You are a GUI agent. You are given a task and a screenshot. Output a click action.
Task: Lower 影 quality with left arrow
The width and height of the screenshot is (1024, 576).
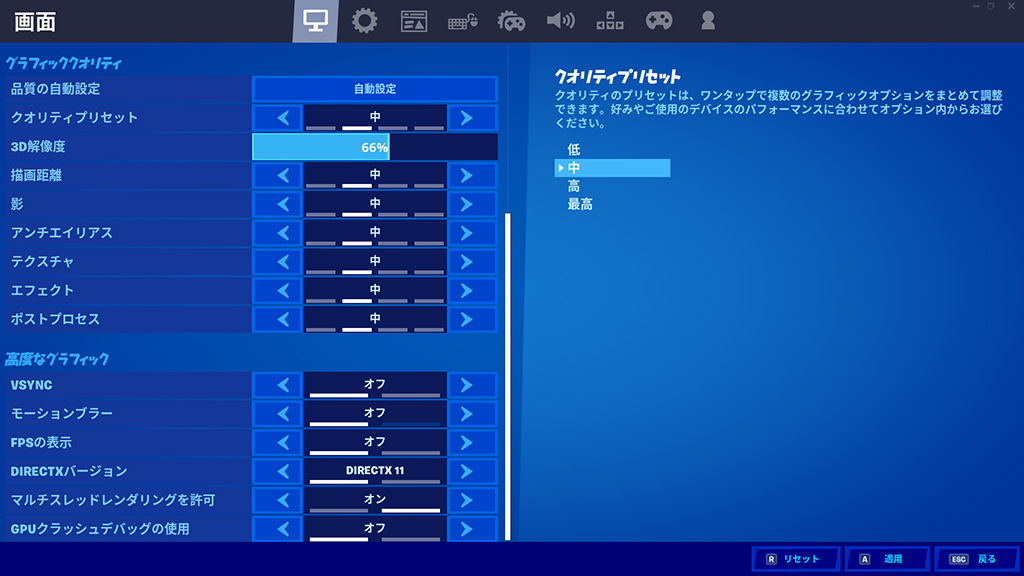[x=278, y=204]
